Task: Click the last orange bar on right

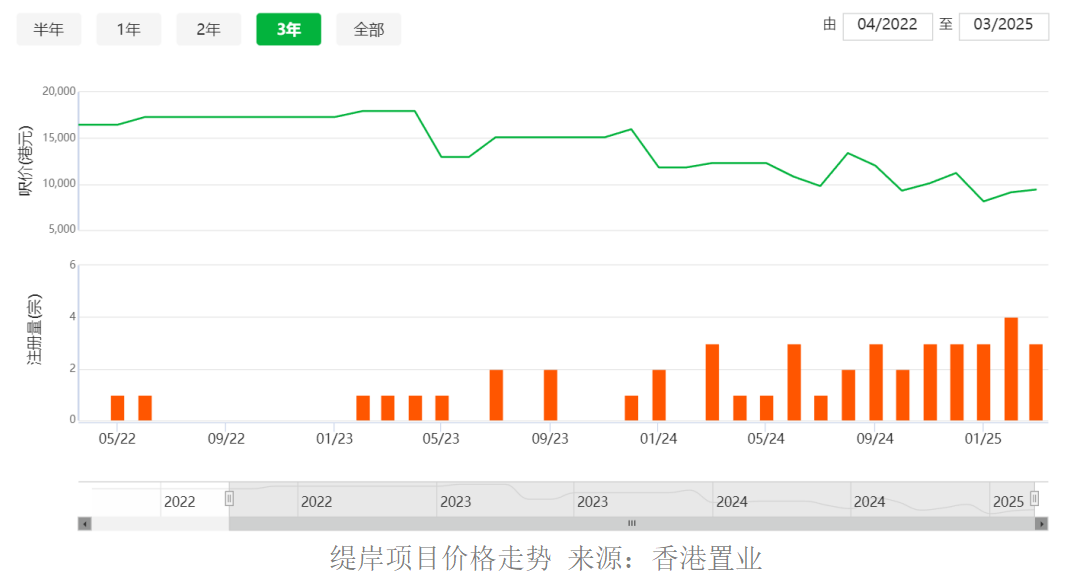Action: (x=1036, y=382)
